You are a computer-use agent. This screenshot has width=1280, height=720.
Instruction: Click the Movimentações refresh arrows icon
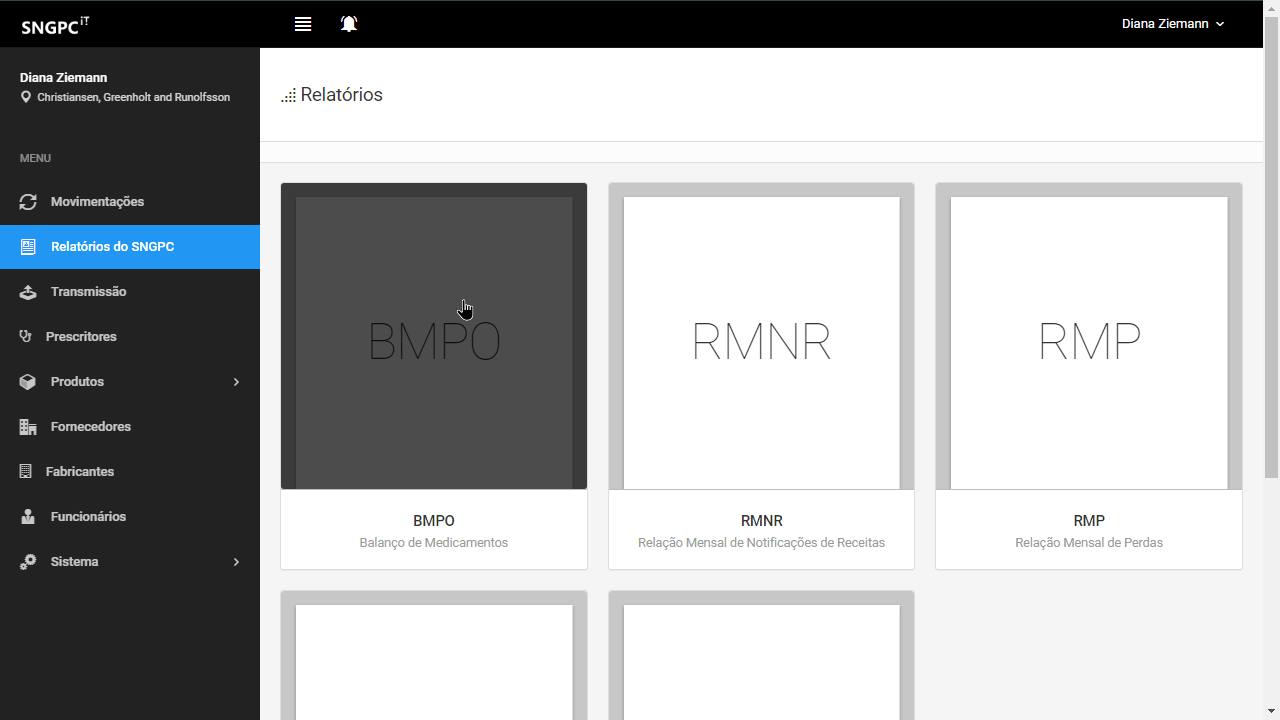(x=28, y=202)
